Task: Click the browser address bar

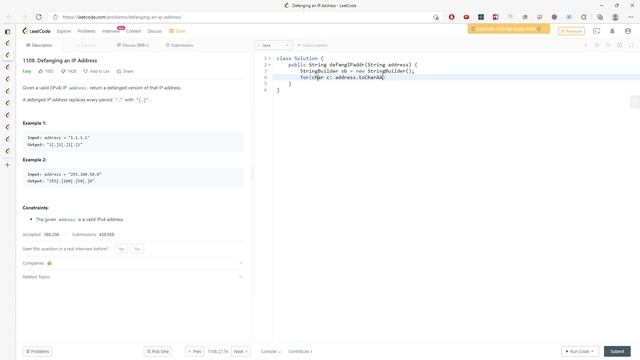Action: [x=245, y=17]
